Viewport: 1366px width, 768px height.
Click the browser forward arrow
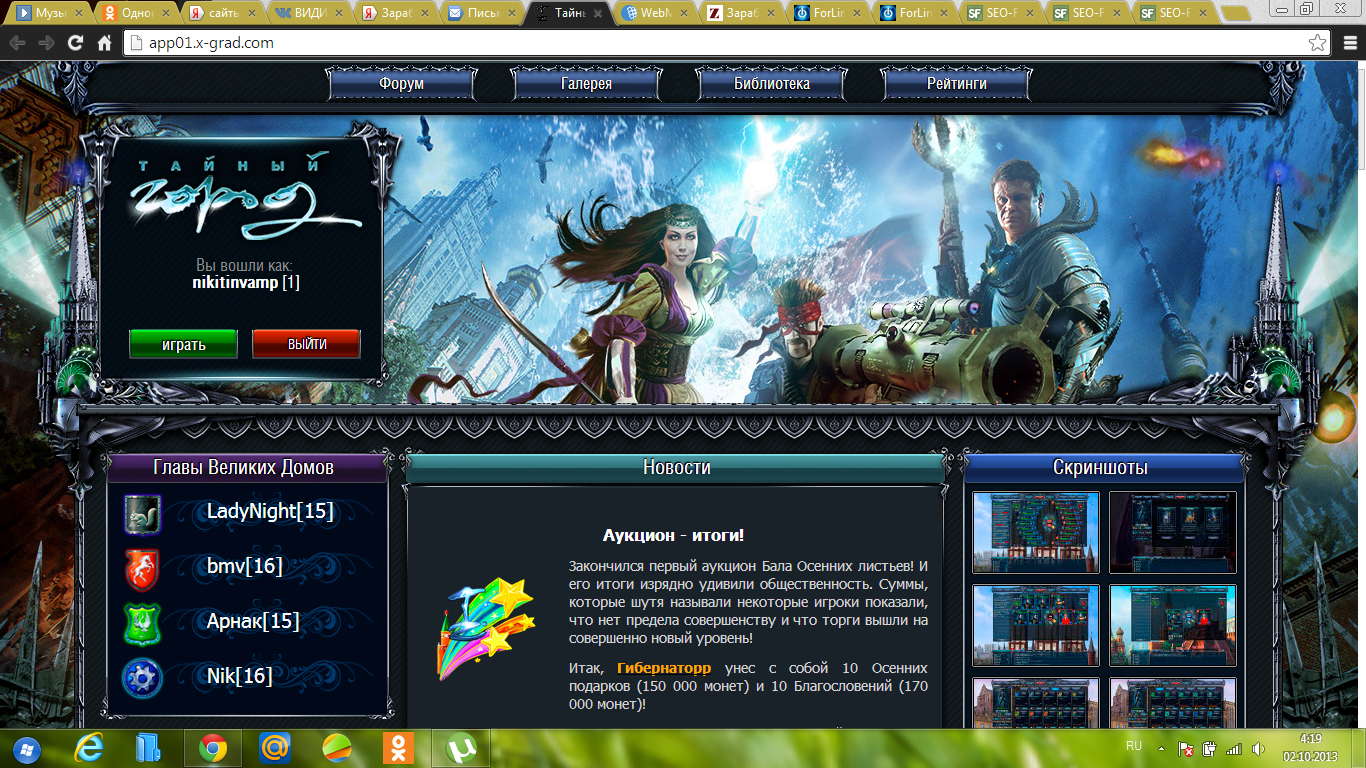[x=46, y=43]
